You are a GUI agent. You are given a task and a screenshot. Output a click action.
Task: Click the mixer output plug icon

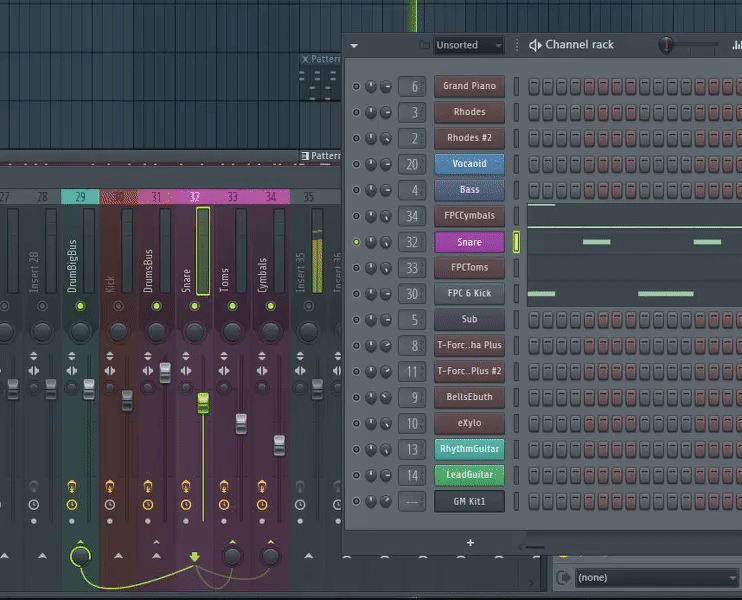click(x=564, y=578)
